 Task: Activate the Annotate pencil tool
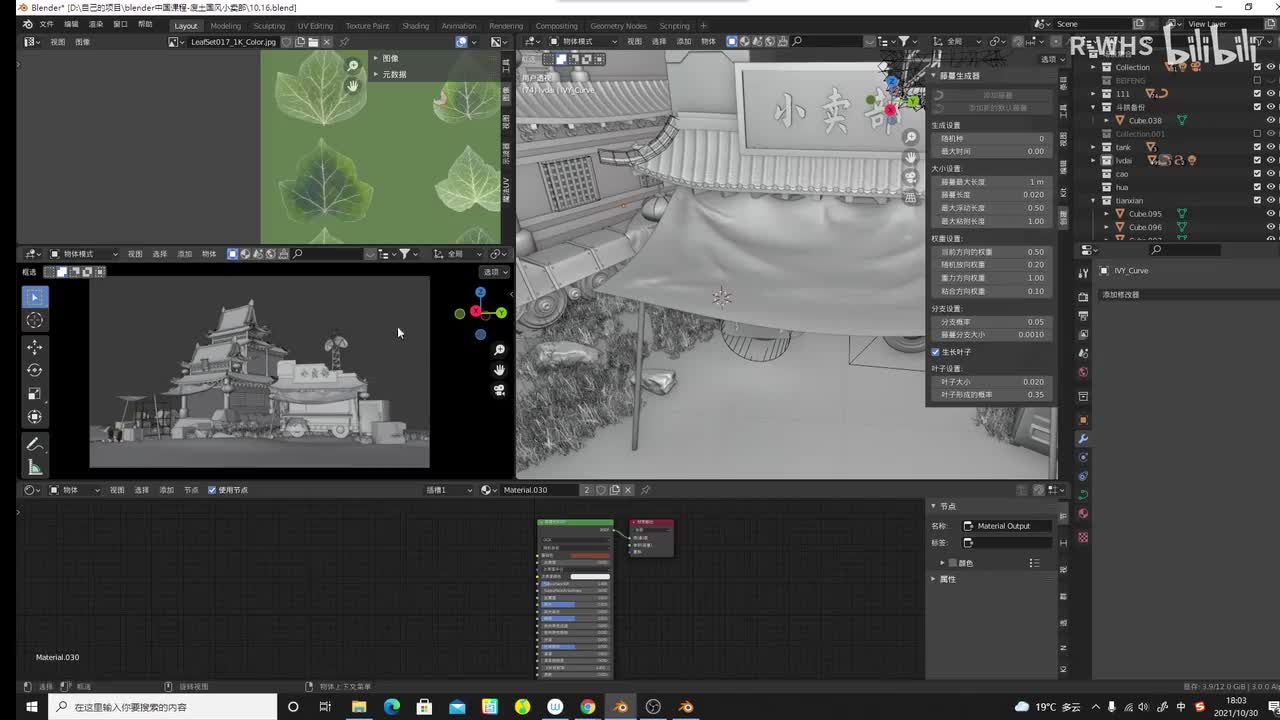(x=34, y=444)
